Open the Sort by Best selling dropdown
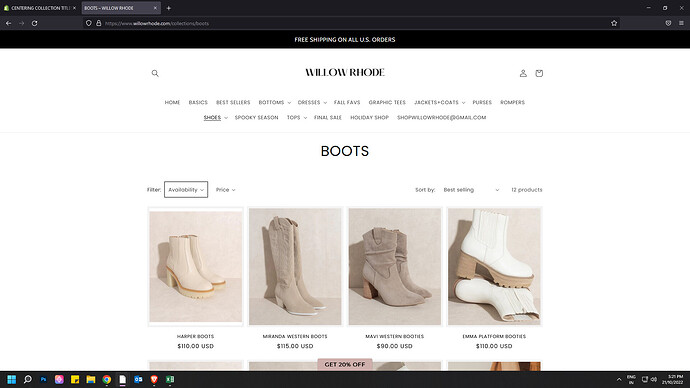Image resolution: width=690 pixels, height=388 pixels. click(x=471, y=190)
